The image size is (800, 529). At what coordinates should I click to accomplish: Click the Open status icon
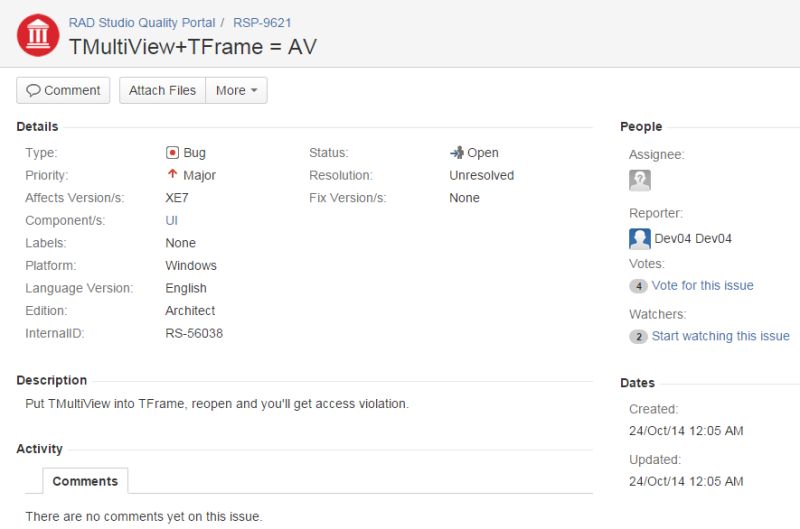pyautogui.click(x=457, y=152)
